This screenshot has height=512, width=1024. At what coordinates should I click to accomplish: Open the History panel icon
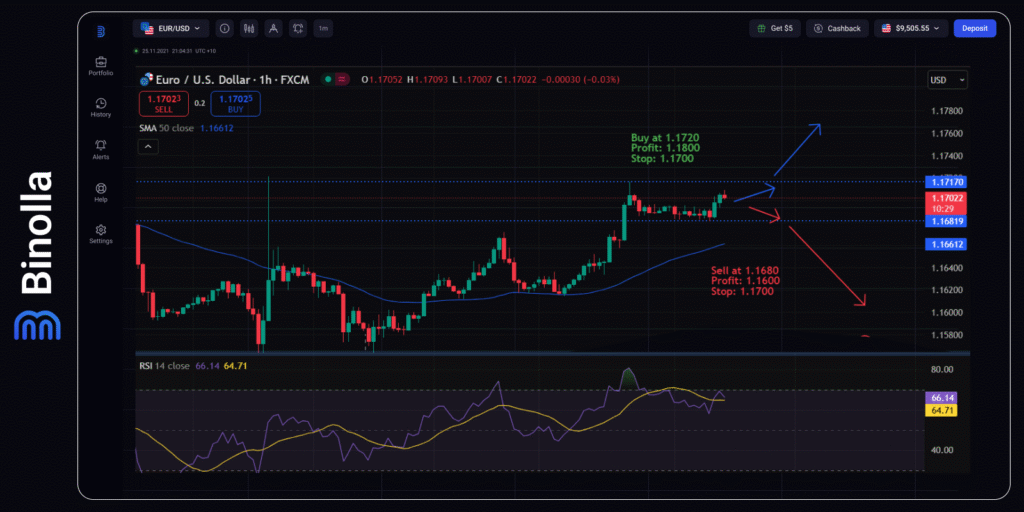tap(100, 103)
